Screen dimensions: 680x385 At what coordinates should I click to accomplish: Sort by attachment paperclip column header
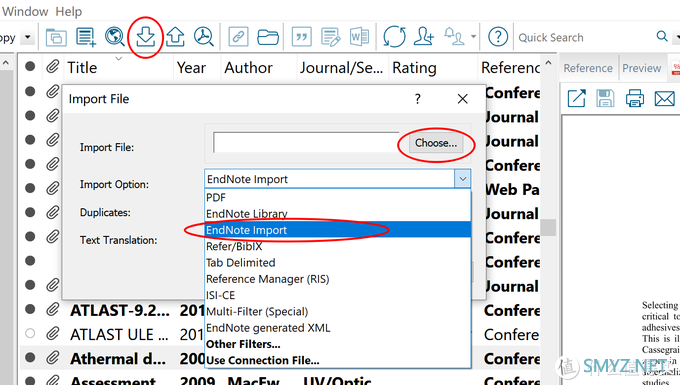[x=52, y=66]
